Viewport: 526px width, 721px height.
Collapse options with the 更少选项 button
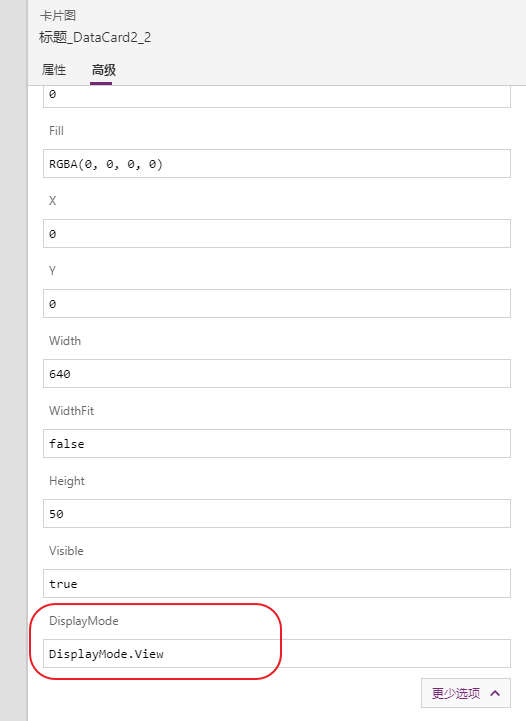(466, 693)
